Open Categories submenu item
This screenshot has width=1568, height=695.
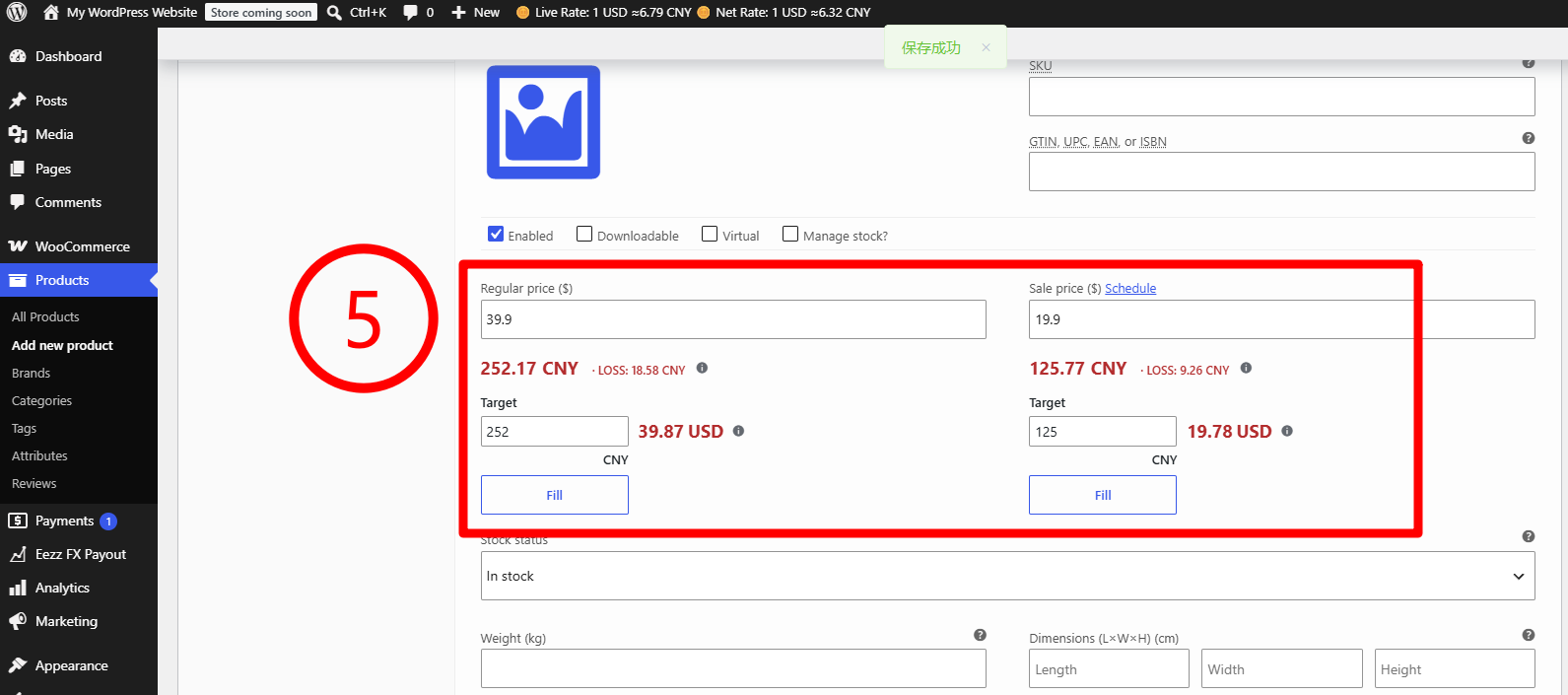41,400
